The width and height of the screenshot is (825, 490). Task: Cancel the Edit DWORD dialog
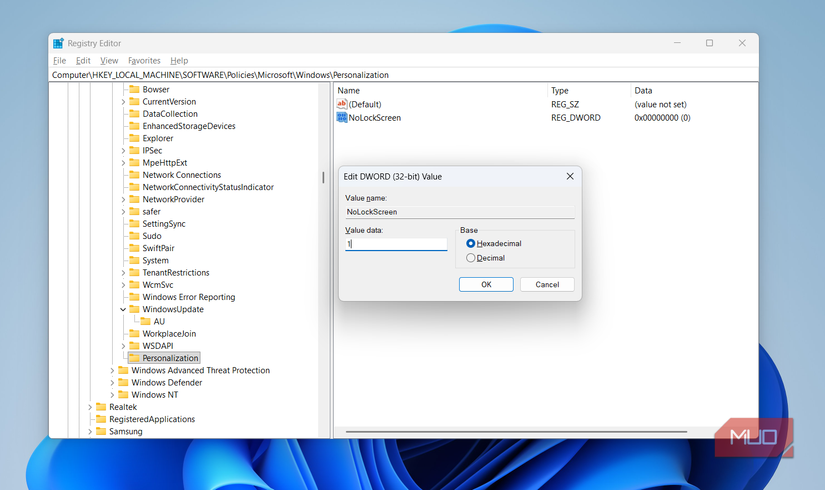(x=547, y=284)
